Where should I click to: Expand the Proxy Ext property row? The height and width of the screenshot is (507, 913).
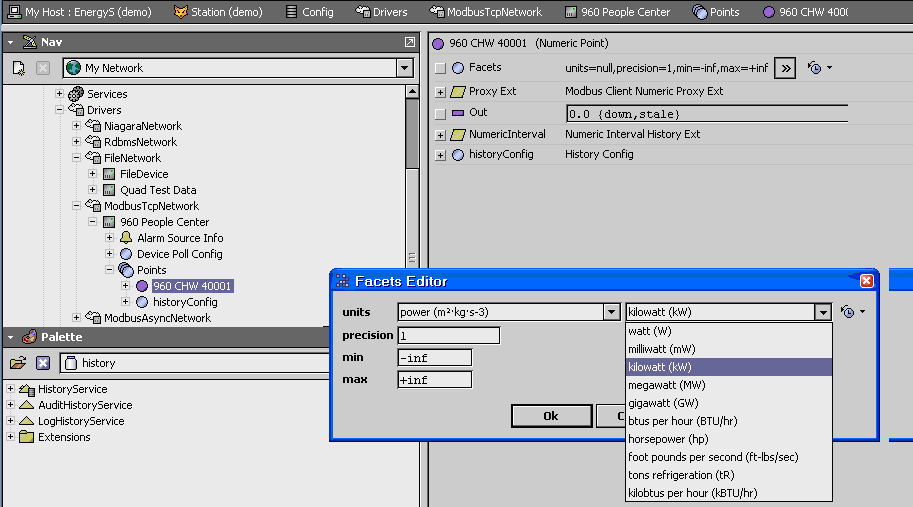coord(440,91)
